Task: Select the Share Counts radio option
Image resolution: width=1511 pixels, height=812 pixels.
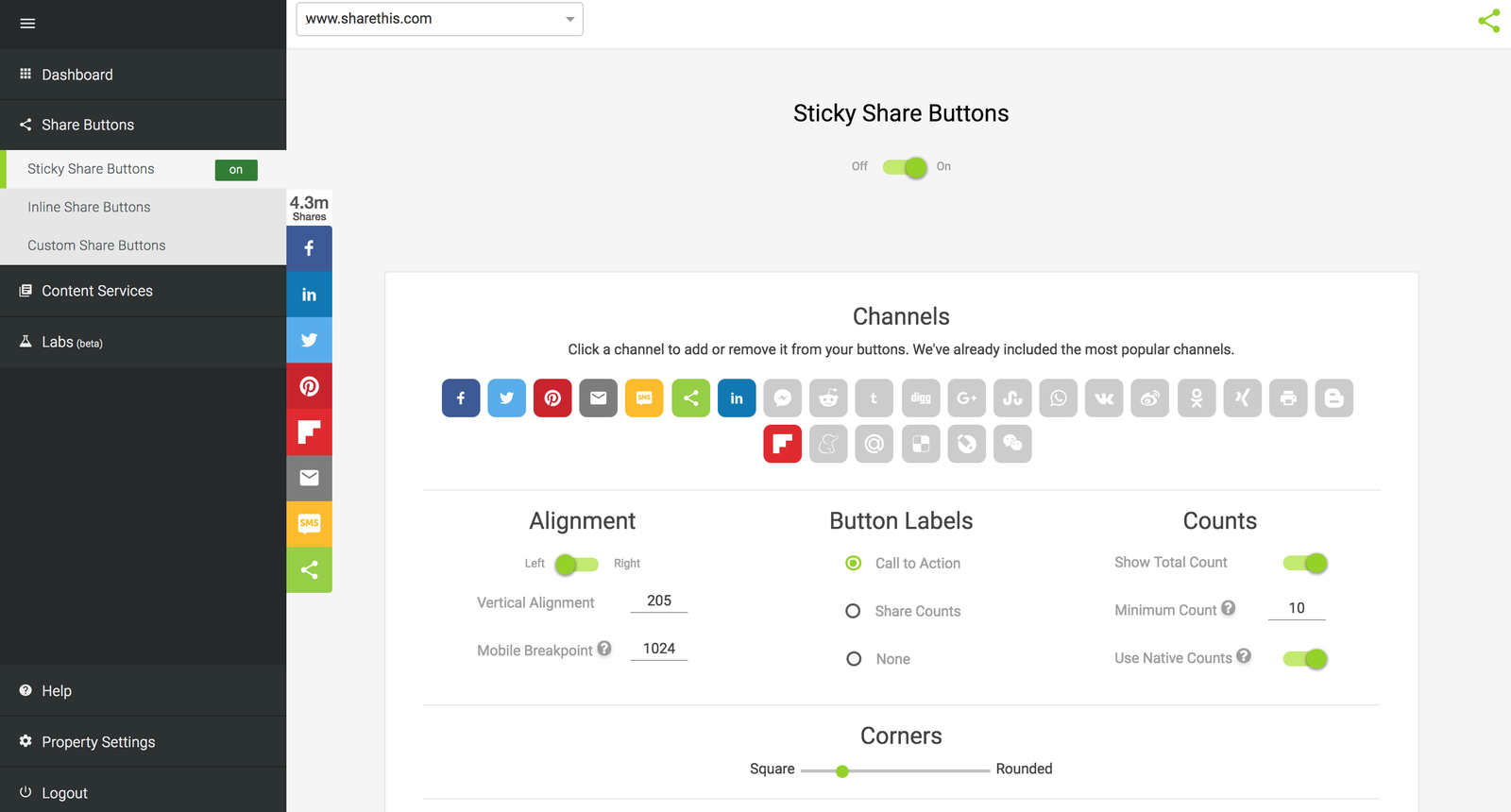Action: click(853, 612)
